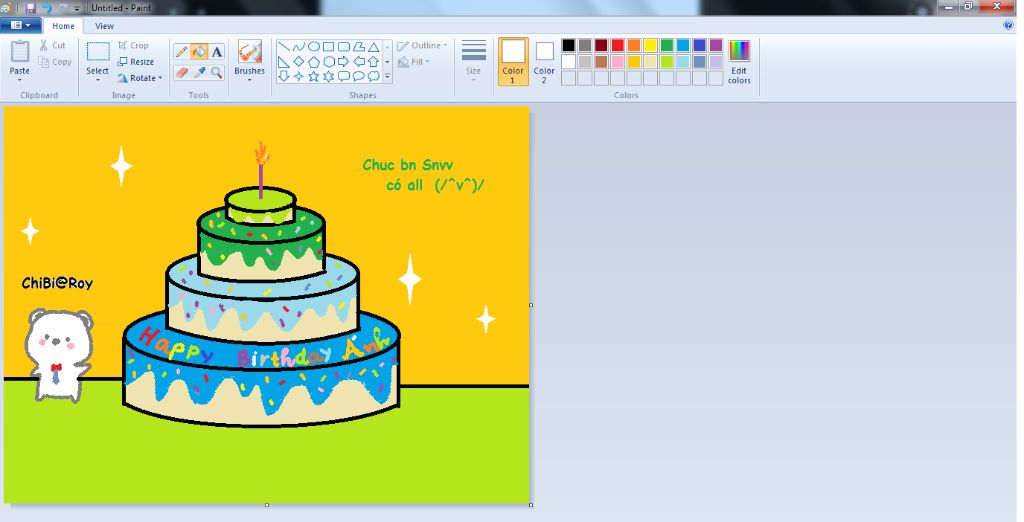Choose the Oval shape
This screenshot has width=1024, height=522.
click(313, 47)
